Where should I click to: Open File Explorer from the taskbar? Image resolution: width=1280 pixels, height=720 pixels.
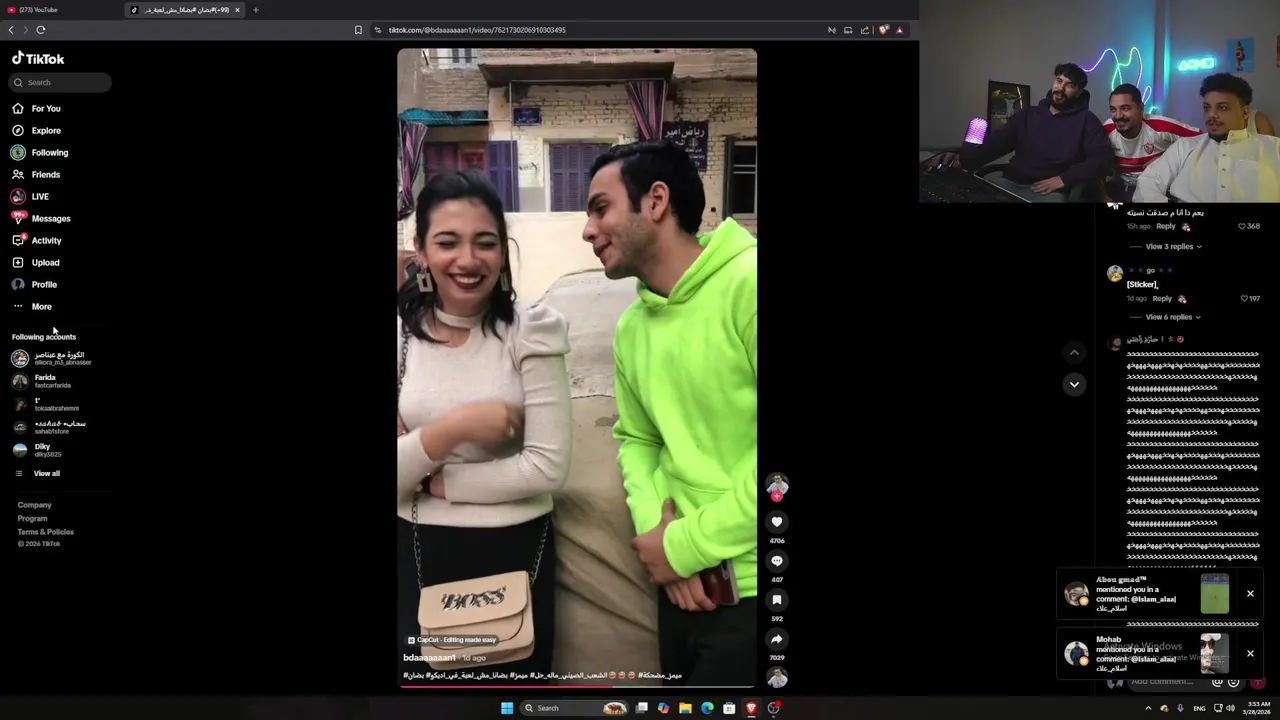pos(685,708)
